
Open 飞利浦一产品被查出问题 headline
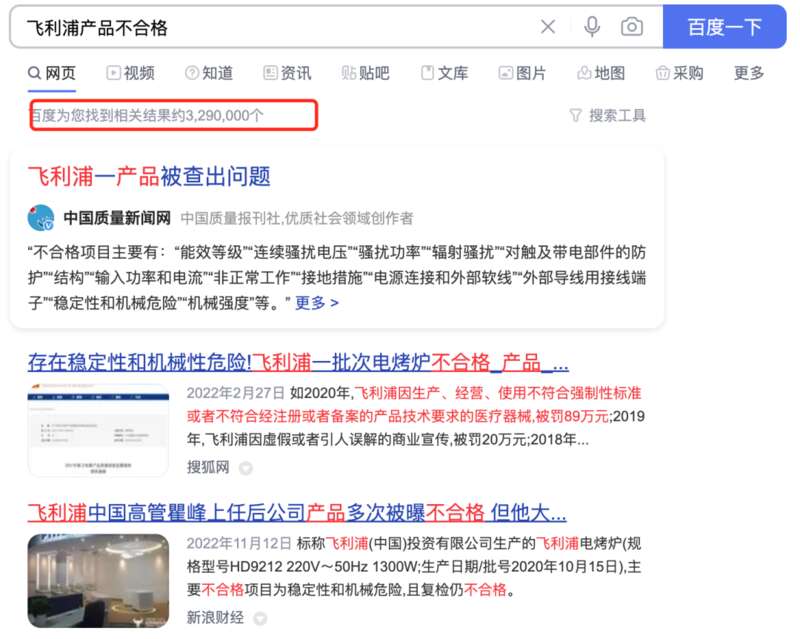[149, 177]
